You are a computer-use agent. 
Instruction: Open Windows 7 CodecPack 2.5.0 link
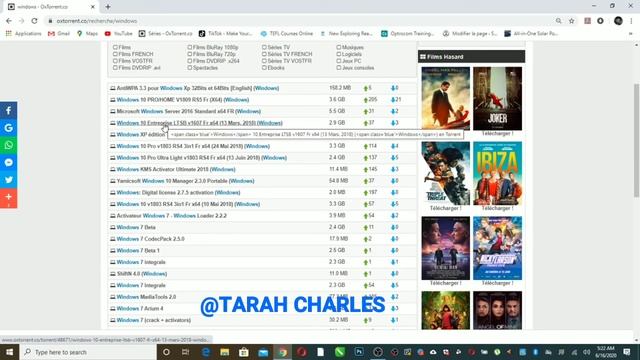point(150,239)
